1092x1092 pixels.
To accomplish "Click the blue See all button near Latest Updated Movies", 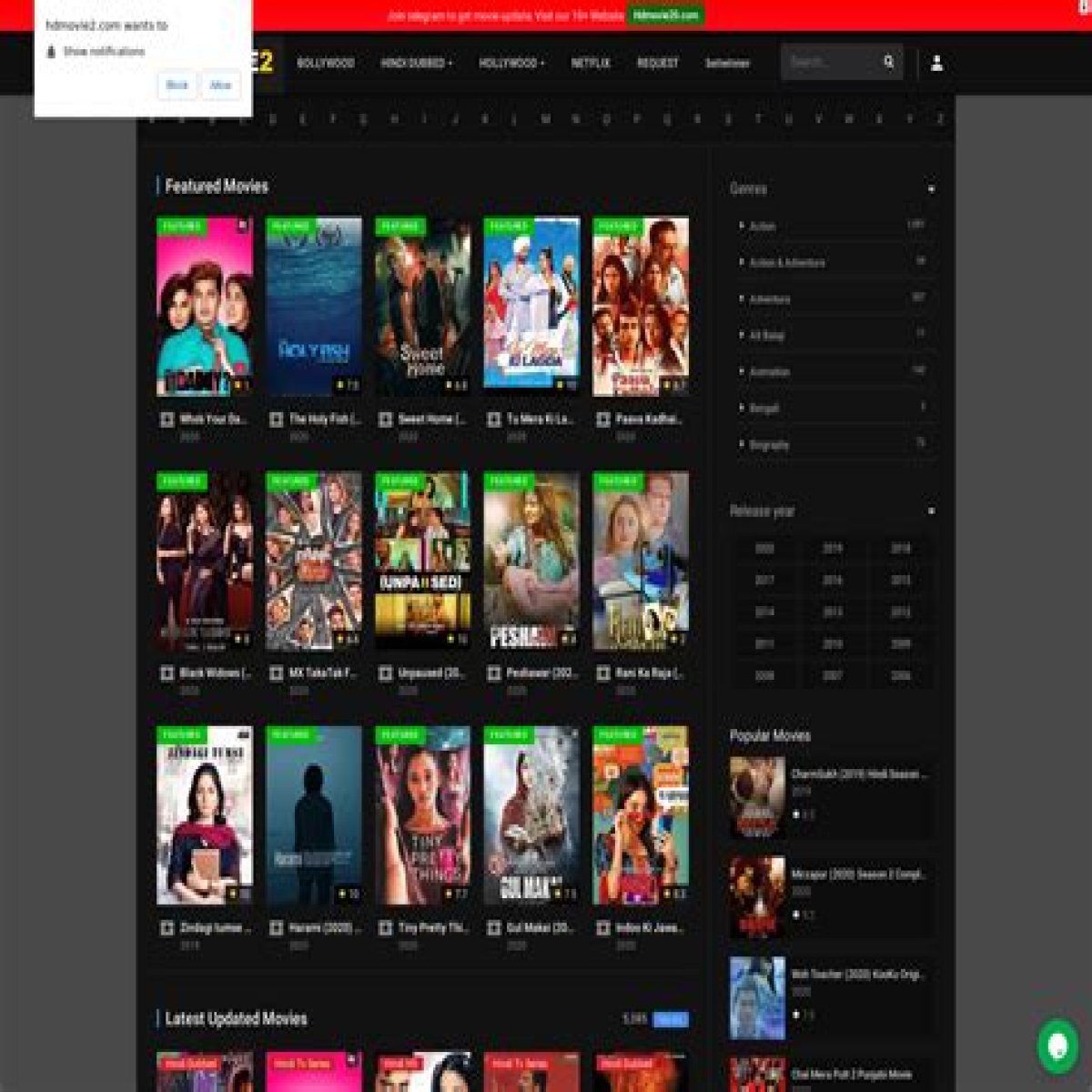I will (x=671, y=1019).
